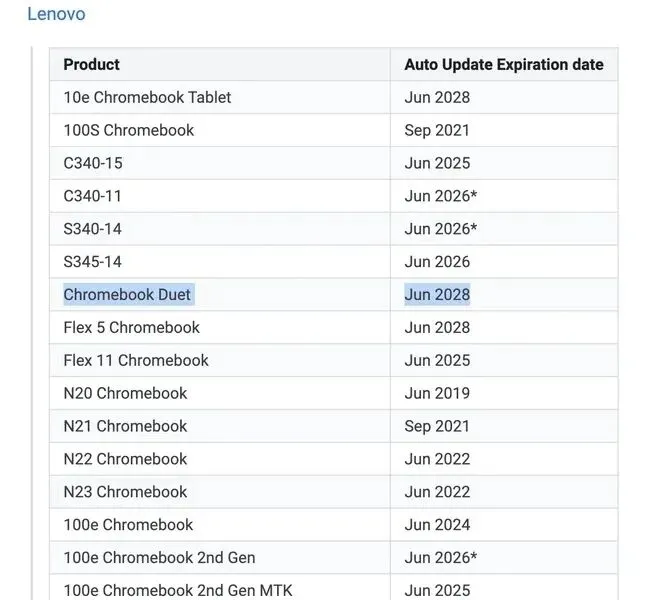This screenshot has width=648, height=600.
Task: Select the Flex 5 Chromebook cell
Action: click(131, 328)
